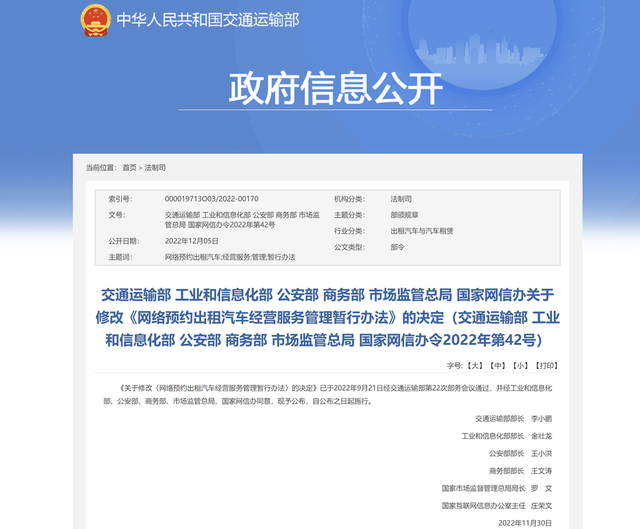This screenshot has height=529, width=640.
Task: Click the 政府信息公开 heading
Action: pos(336,88)
